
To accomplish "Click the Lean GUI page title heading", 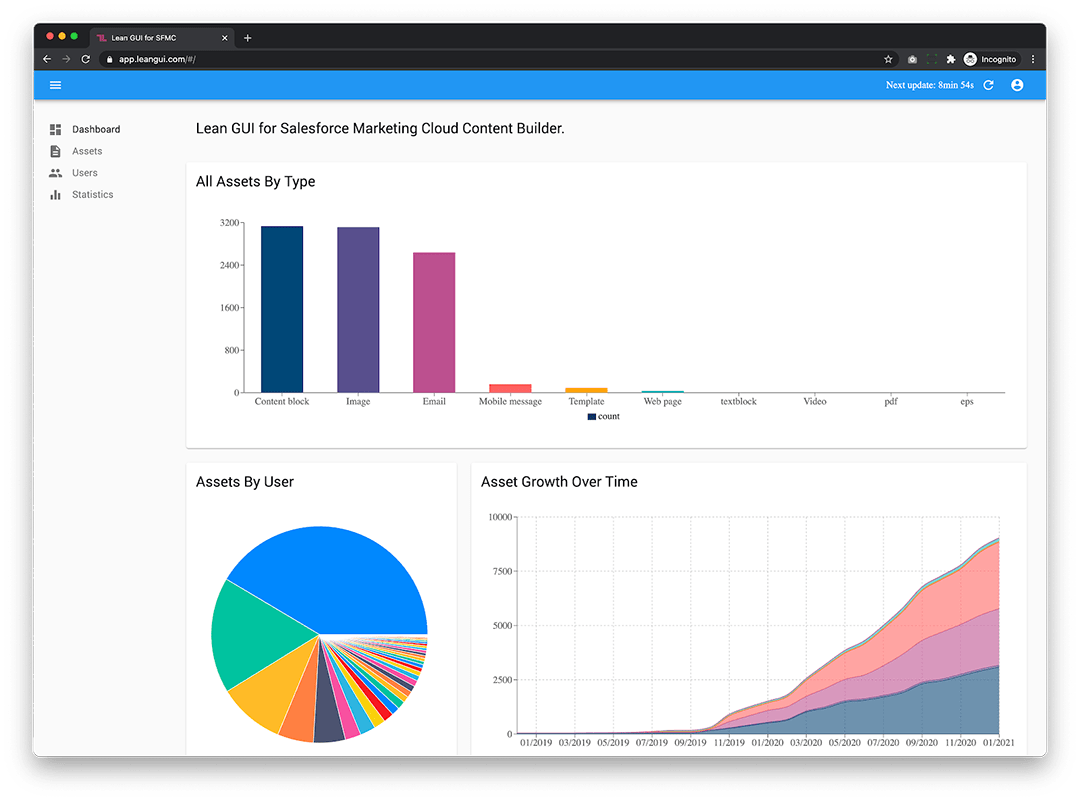I will click(380, 128).
